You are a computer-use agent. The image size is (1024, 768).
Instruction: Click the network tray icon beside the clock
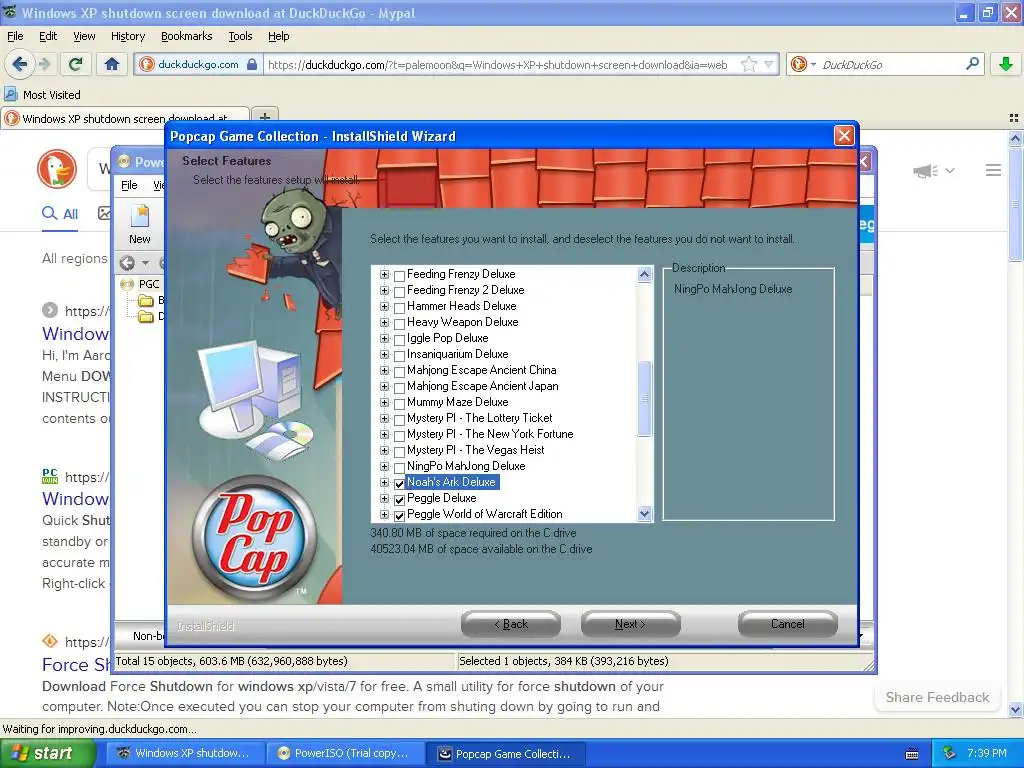950,753
